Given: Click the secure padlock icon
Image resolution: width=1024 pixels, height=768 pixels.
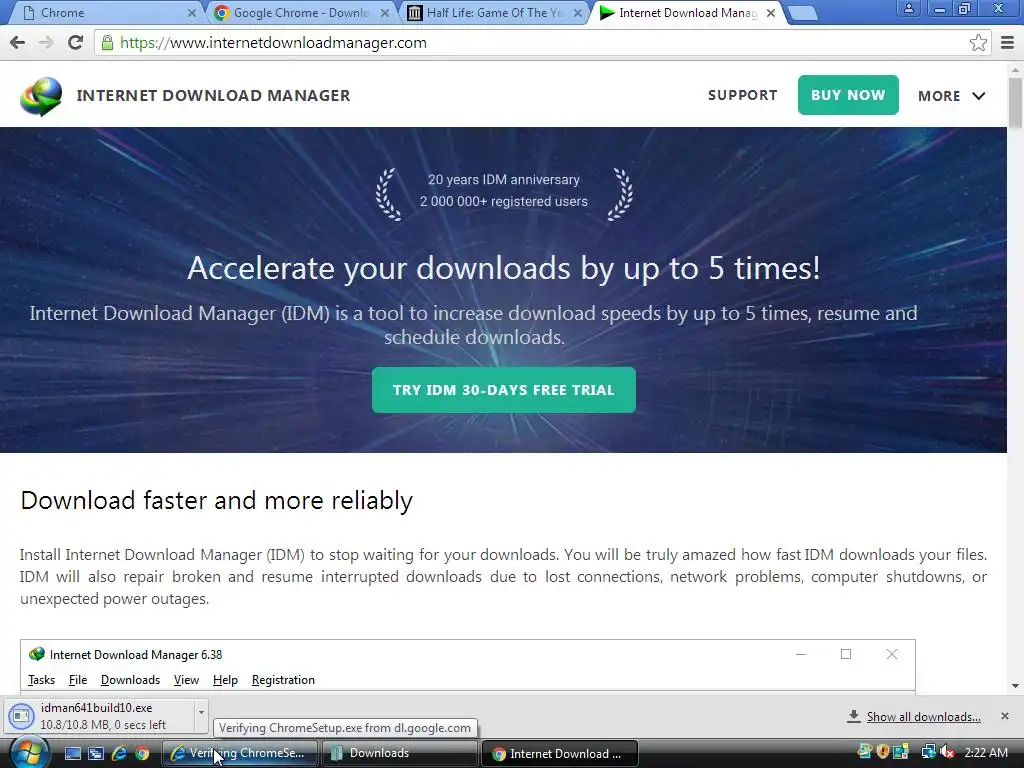Looking at the screenshot, I should click(107, 43).
